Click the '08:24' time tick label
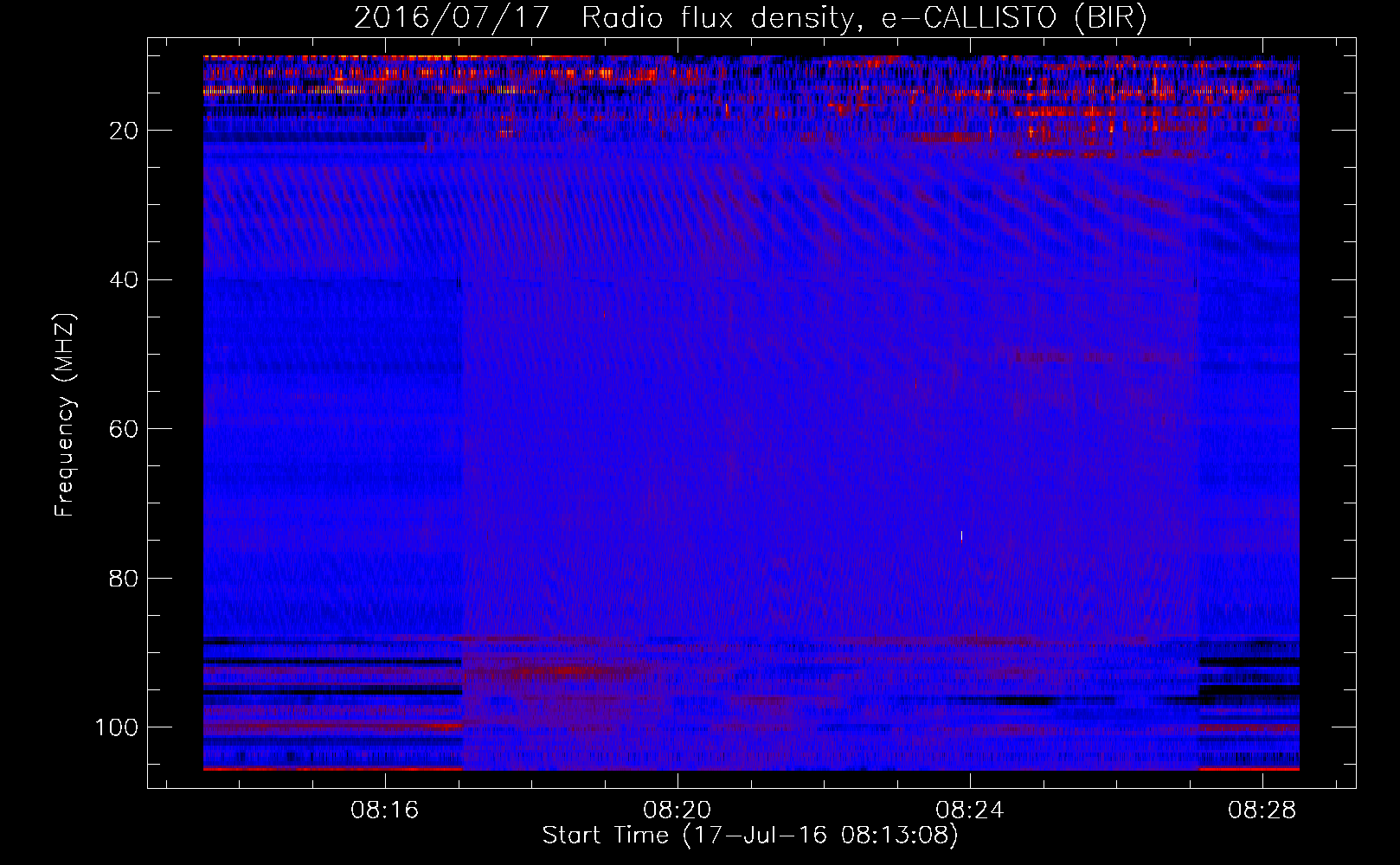The height and width of the screenshot is (865, 1400). [969, 810]
